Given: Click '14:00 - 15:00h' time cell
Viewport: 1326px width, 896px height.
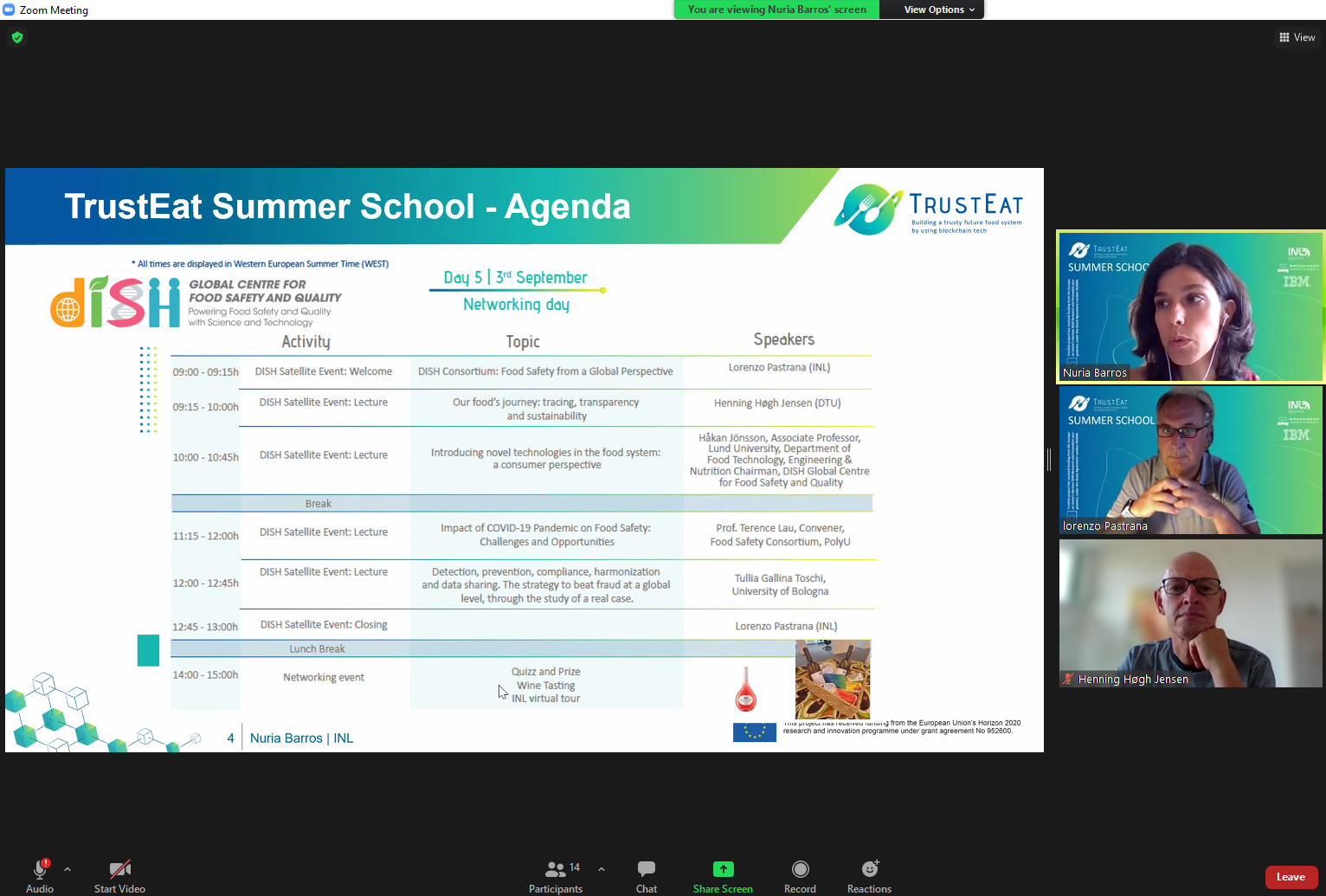Looking at the screenshot, I should [x=205, y=675].
